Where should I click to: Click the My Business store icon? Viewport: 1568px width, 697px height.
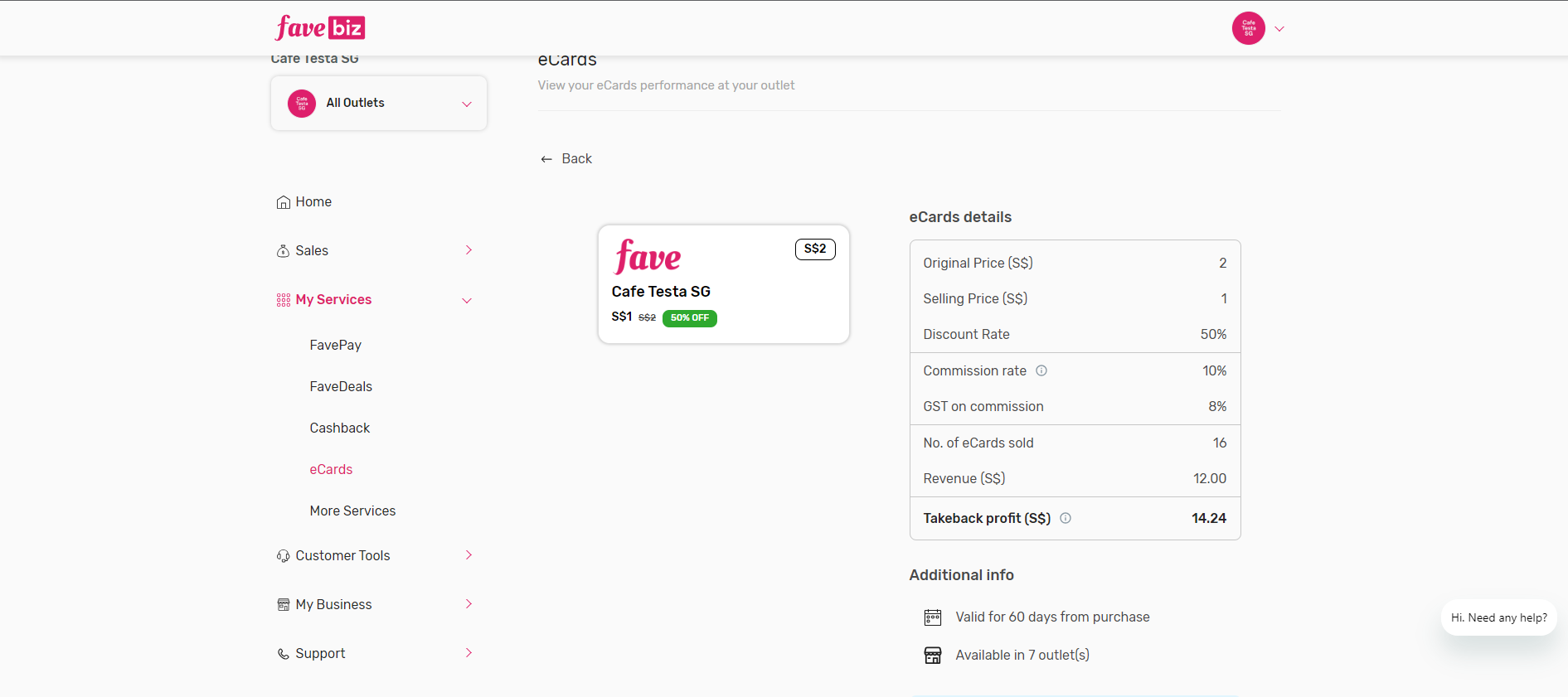tap(284, 605)
